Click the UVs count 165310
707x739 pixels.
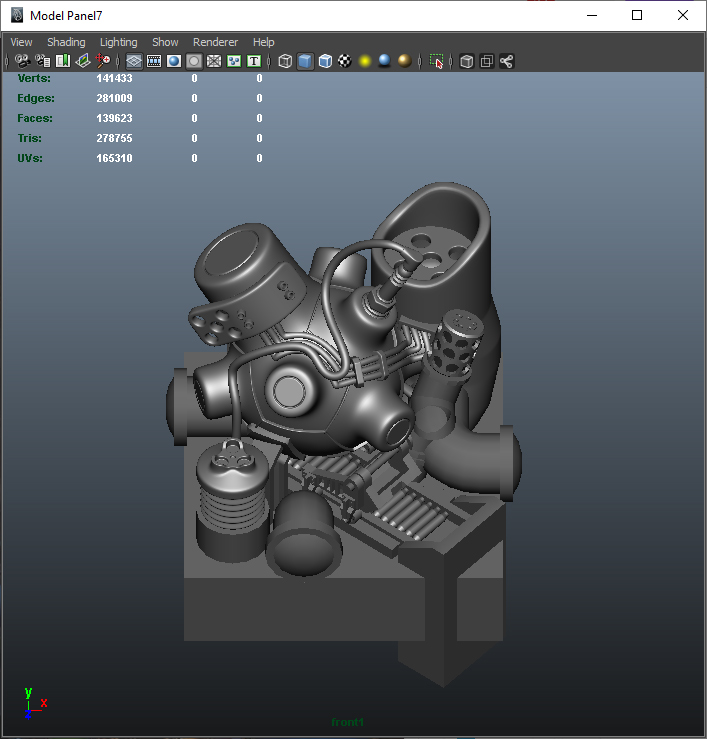(x=115, y=158)
